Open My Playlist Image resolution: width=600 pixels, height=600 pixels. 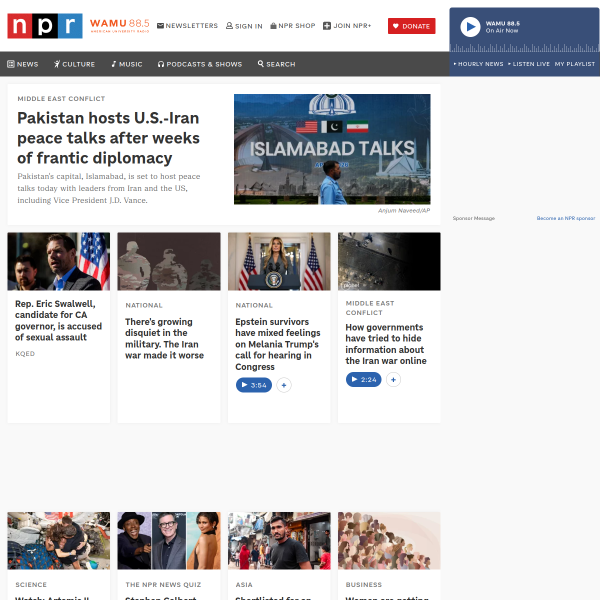pos(575,64)
